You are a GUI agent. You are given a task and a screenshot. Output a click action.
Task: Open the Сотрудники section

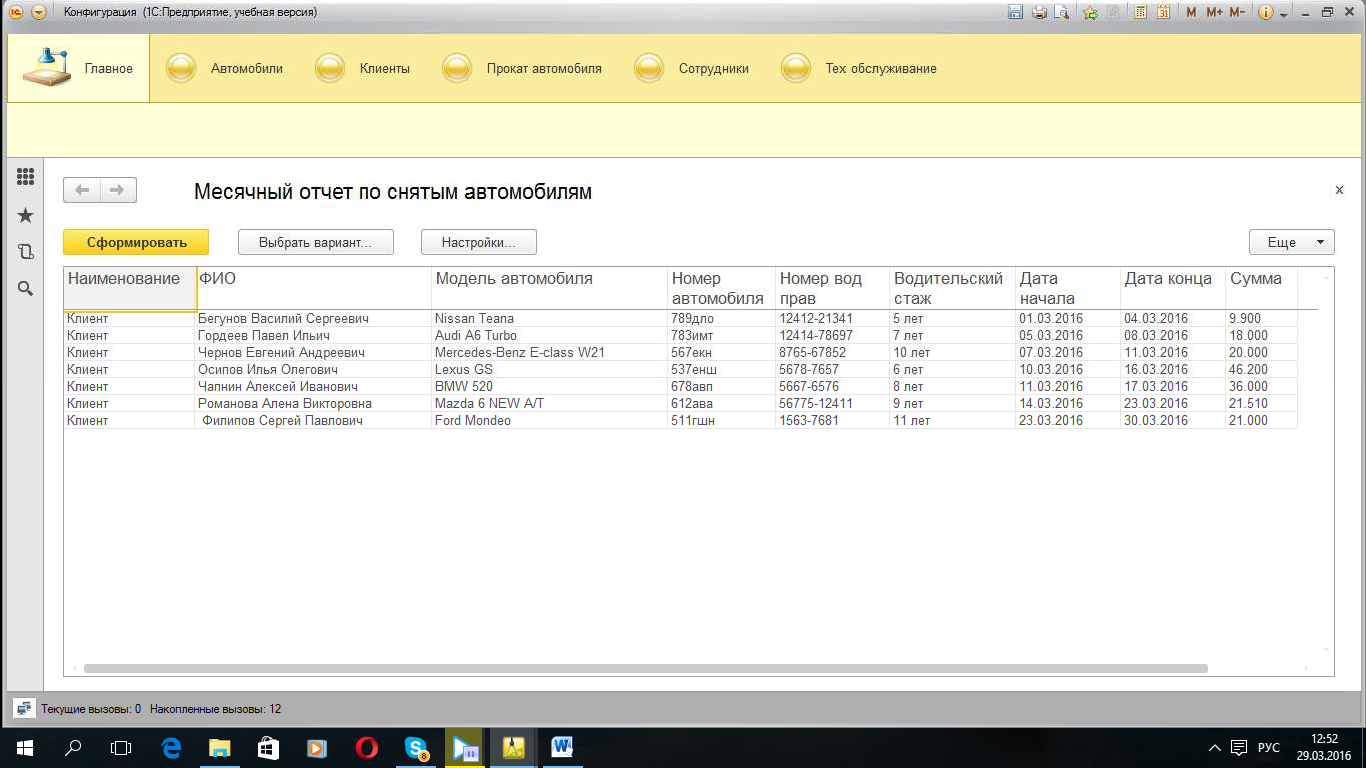coord(692,68)
